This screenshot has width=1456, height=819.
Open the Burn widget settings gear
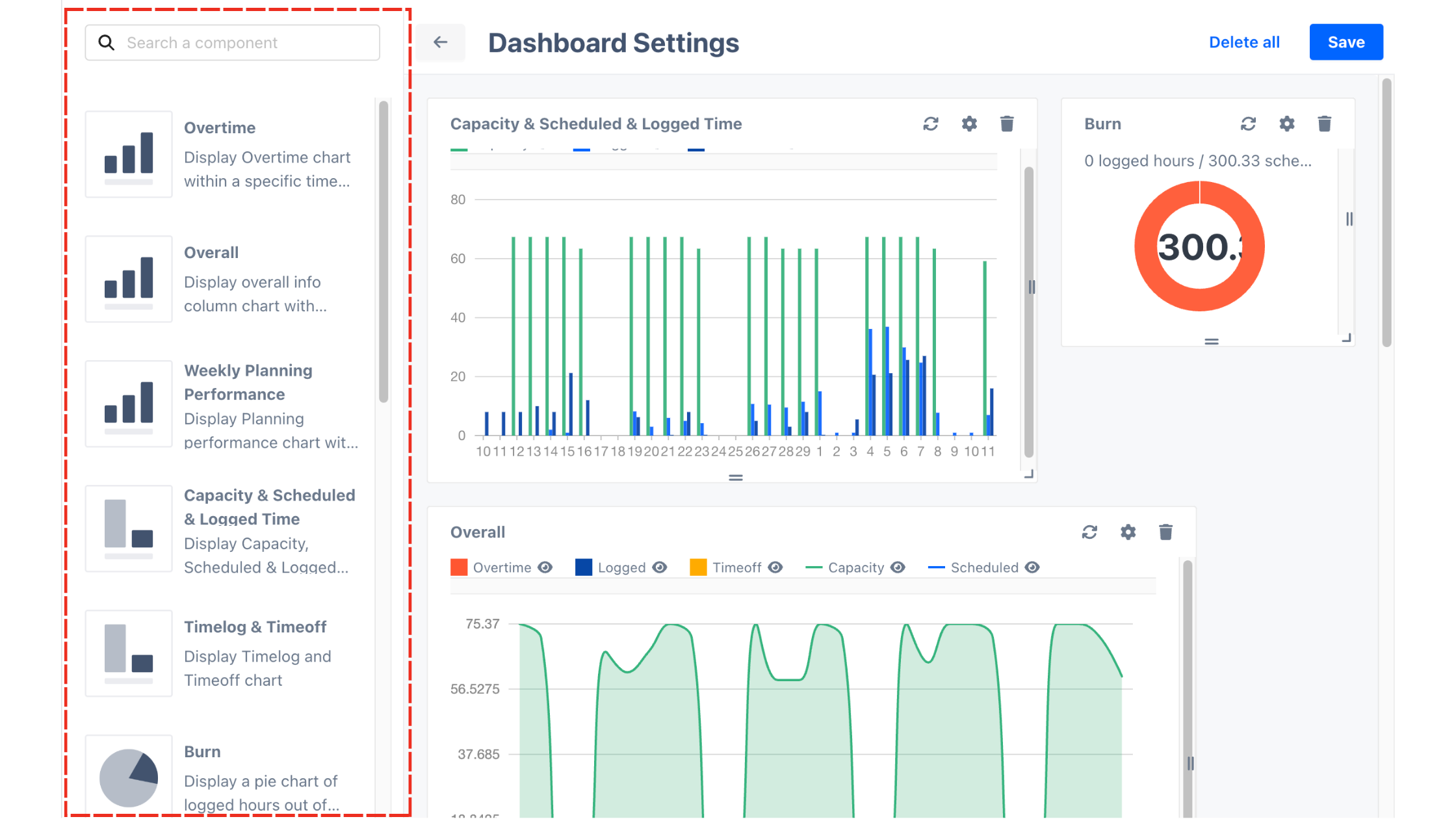tap(1286, 123)
